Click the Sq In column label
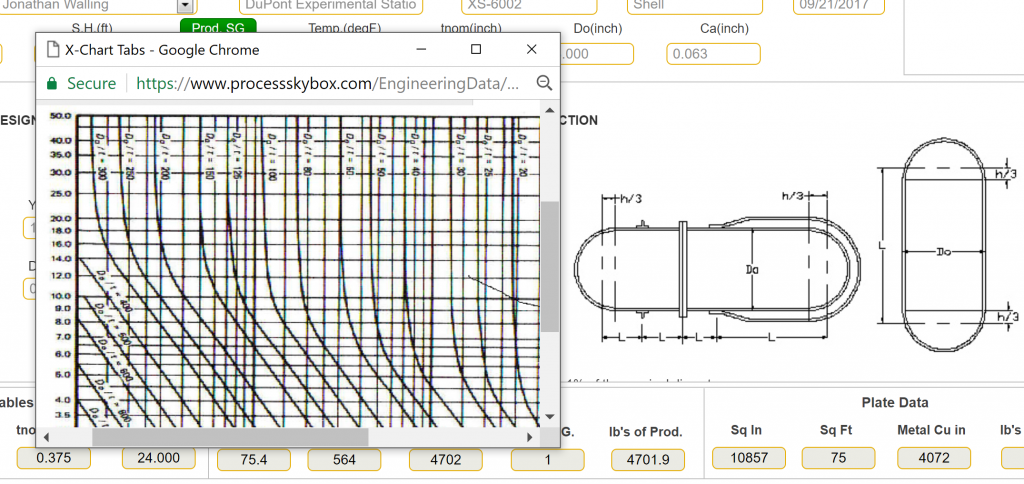 click(746, 430)
